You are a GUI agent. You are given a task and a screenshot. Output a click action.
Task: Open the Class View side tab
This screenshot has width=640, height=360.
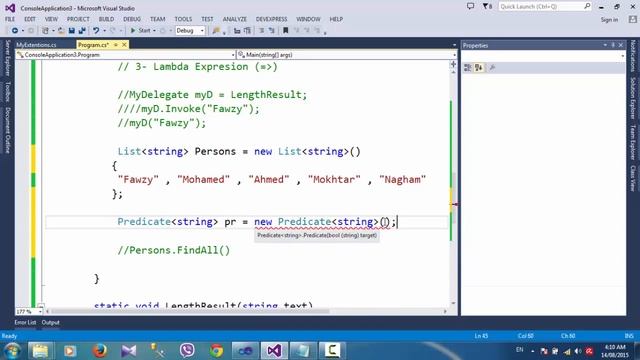pyautogui.click(x=633, y=178)
